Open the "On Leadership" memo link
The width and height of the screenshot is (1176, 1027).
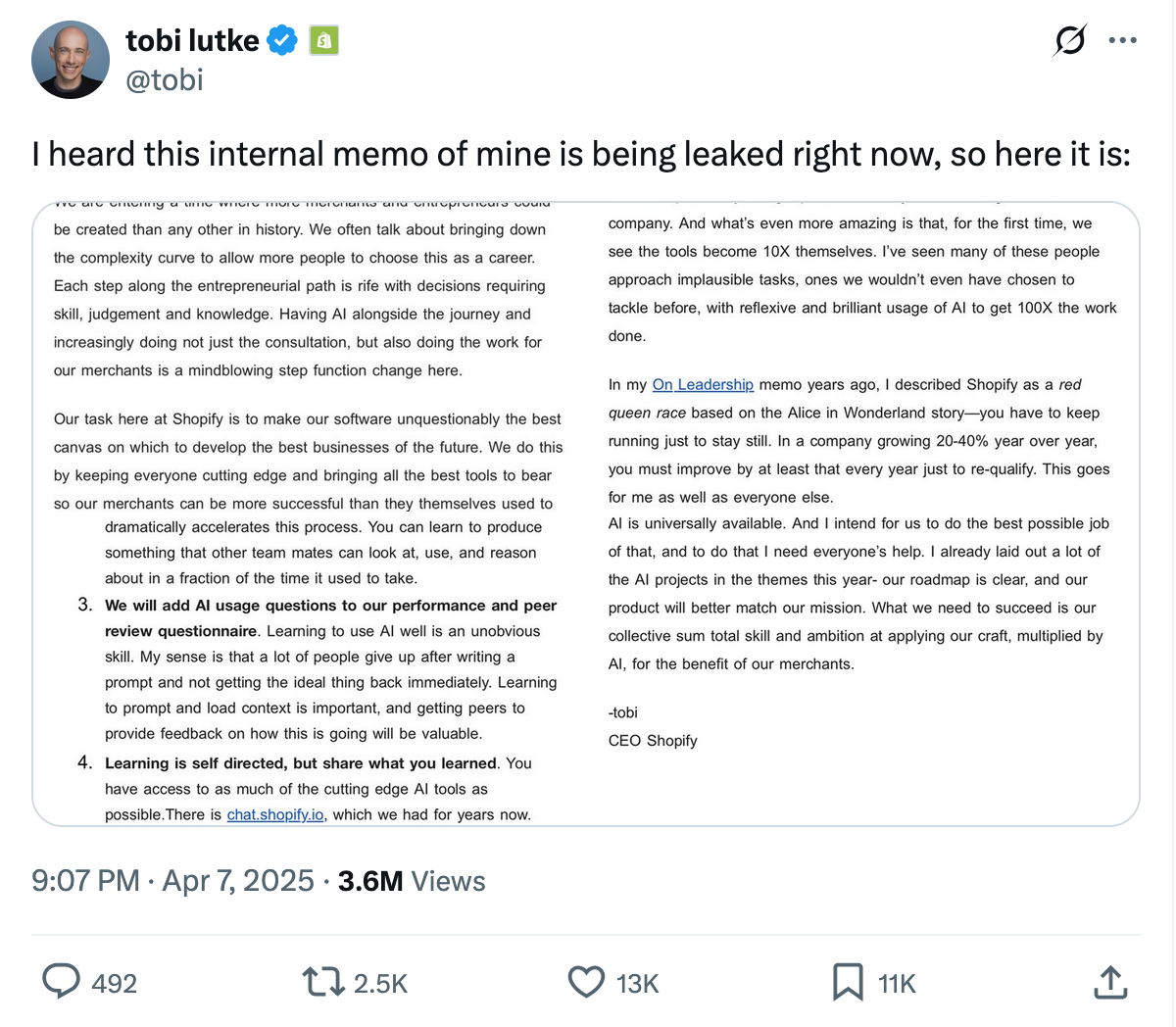click(x=703, y=385)
